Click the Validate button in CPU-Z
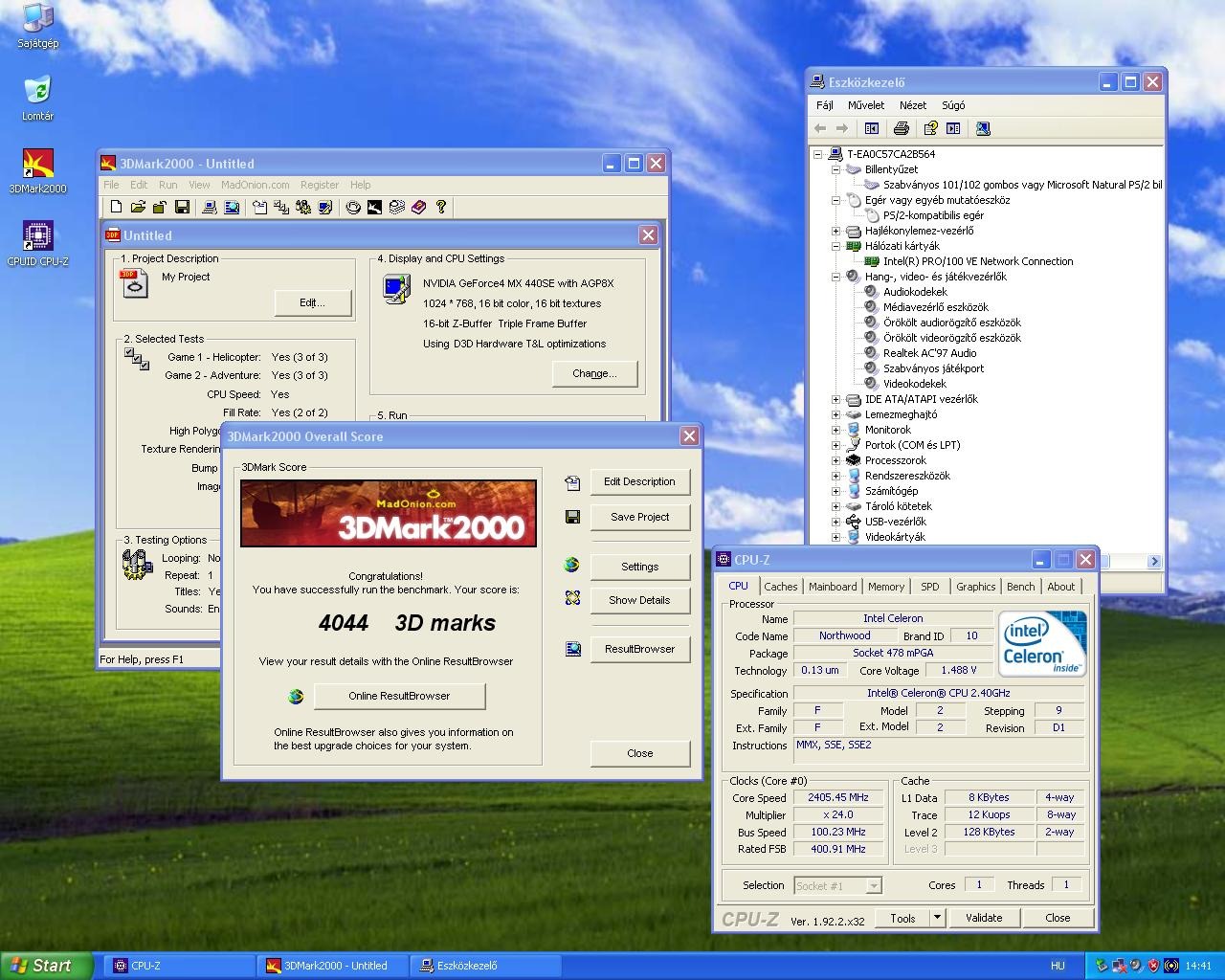The height and width of the screenshot is (980, 1225). click(984, 918)
